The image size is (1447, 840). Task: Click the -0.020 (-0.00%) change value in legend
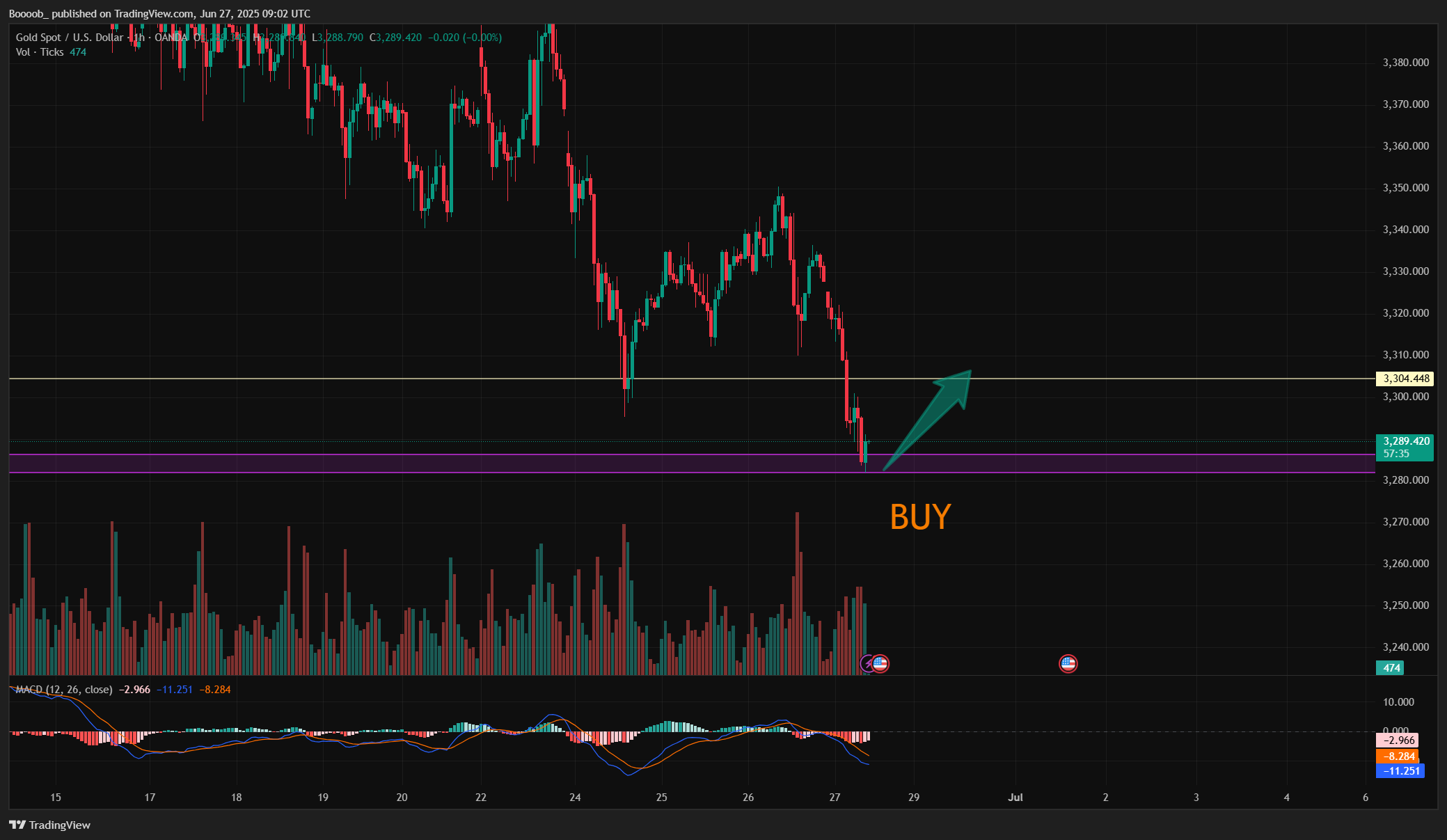point(465,38)
